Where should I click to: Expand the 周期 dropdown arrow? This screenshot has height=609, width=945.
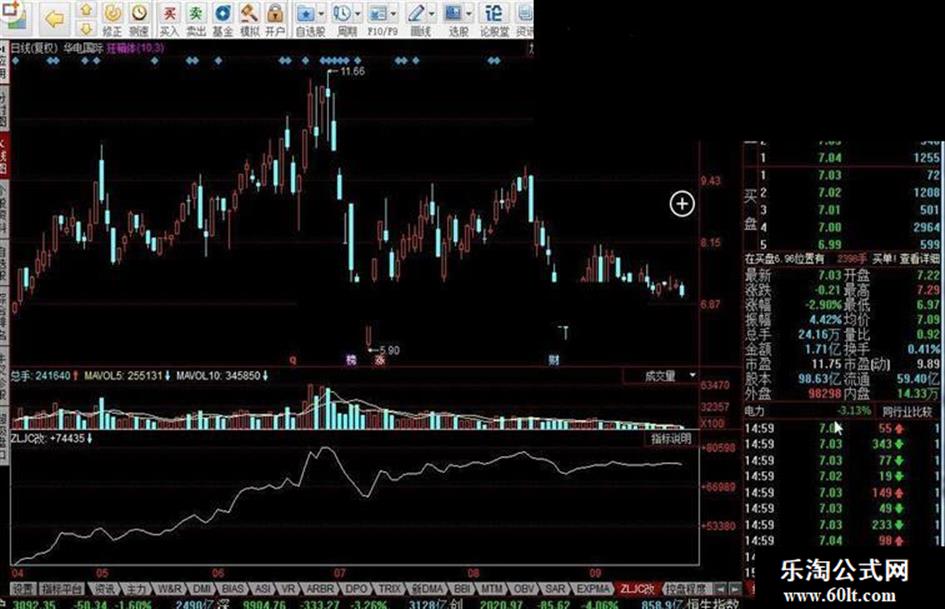(x=358, y=14)
